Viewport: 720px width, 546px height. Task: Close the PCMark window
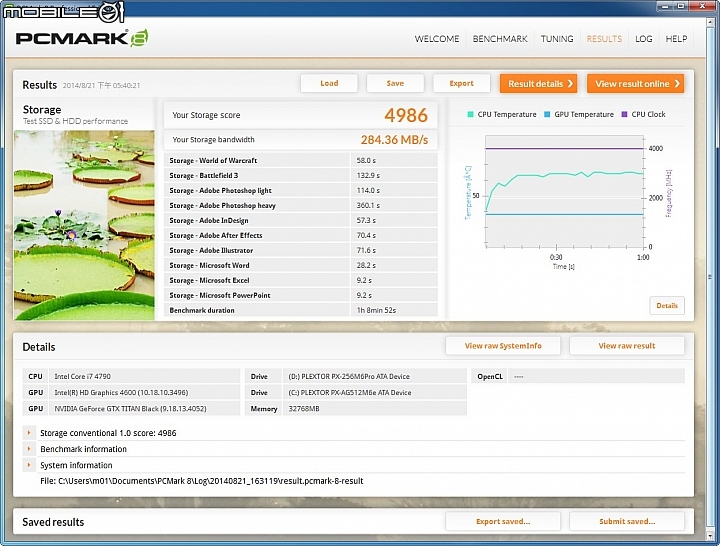pos(703,6)
